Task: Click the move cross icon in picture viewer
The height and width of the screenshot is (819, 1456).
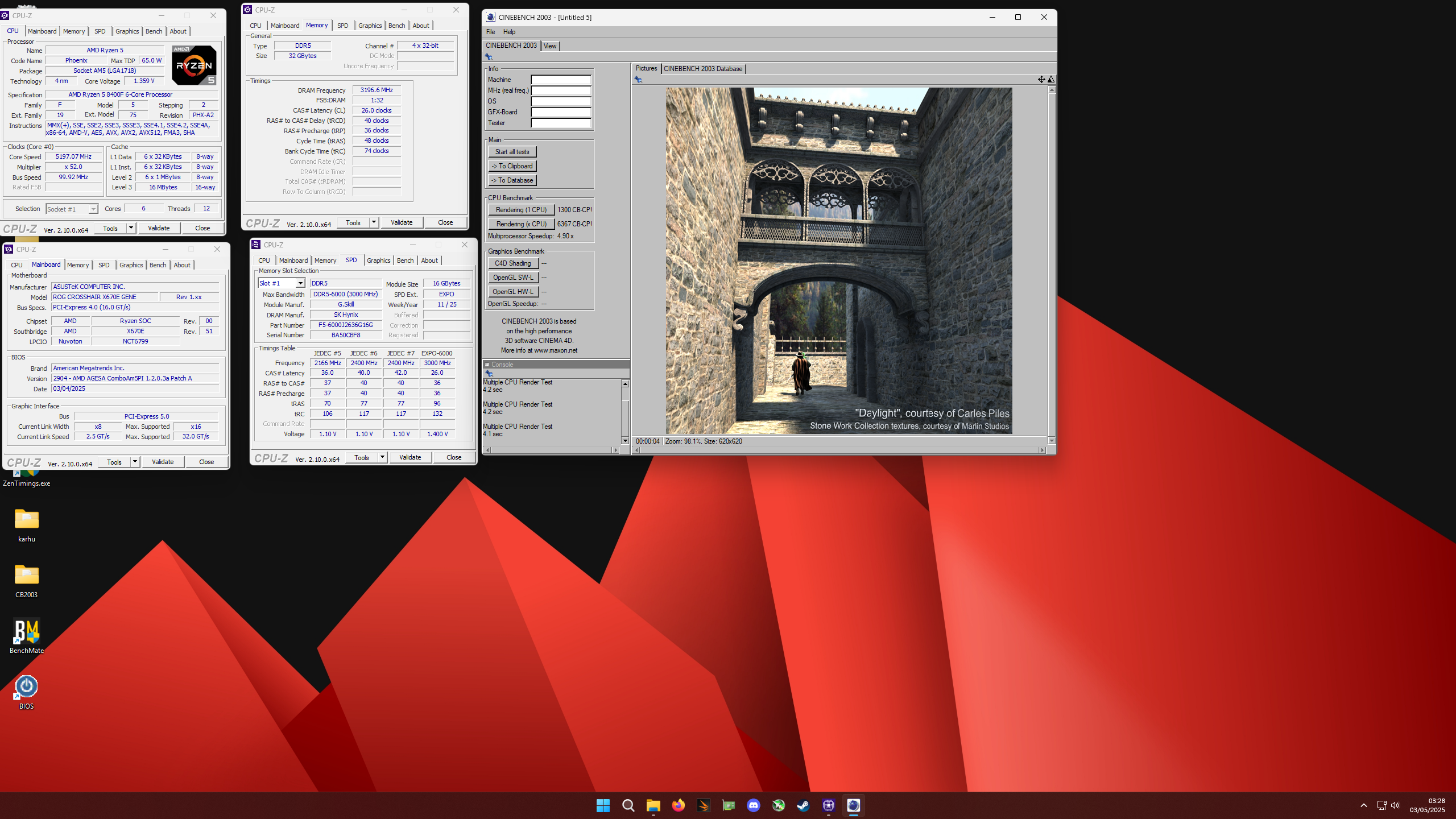Action: 1041,80
